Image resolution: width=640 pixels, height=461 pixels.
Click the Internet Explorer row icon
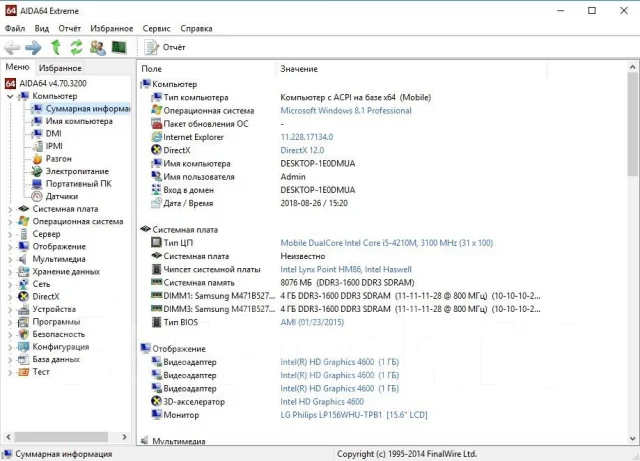156,137
